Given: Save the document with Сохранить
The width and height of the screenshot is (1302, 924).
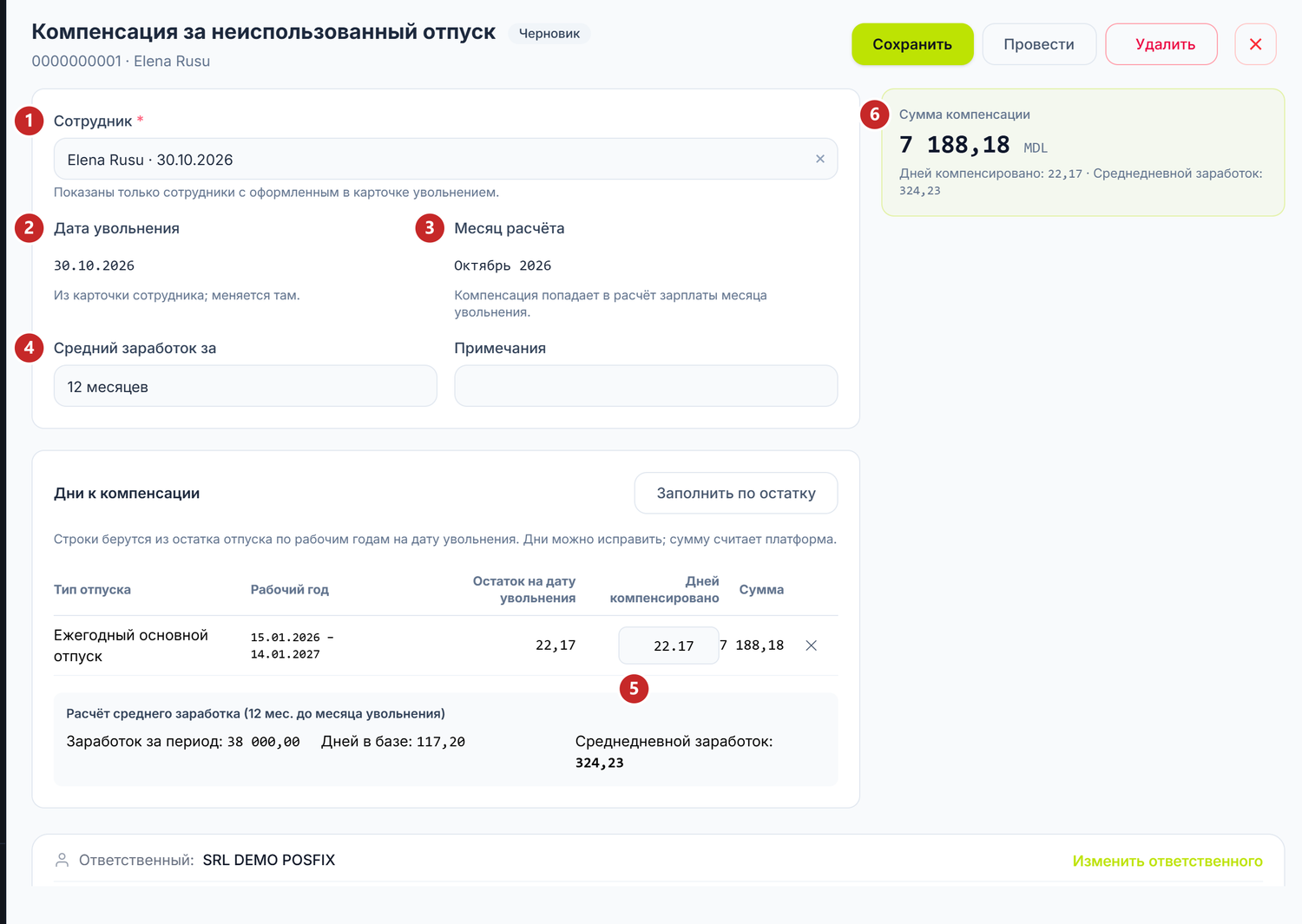Looking at the screenshot, I should [912, 44].
